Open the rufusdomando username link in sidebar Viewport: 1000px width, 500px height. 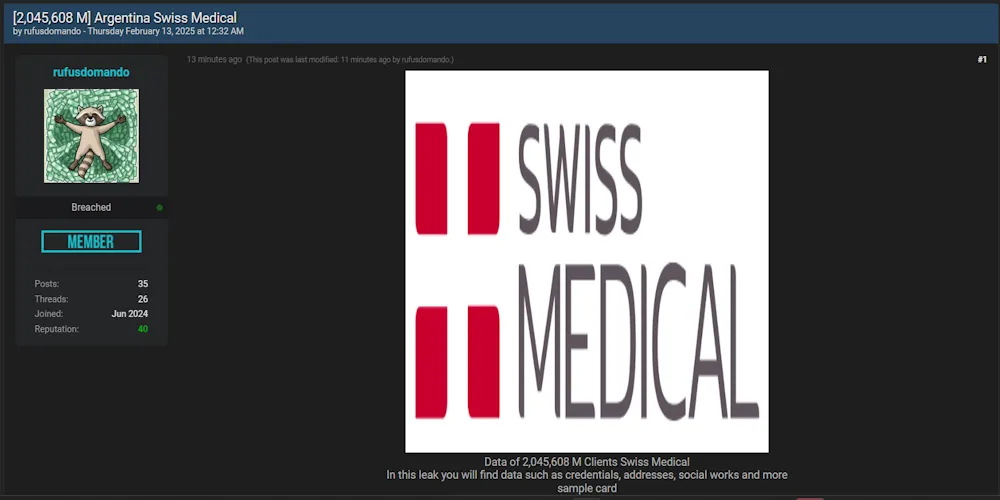pos(91,73)
